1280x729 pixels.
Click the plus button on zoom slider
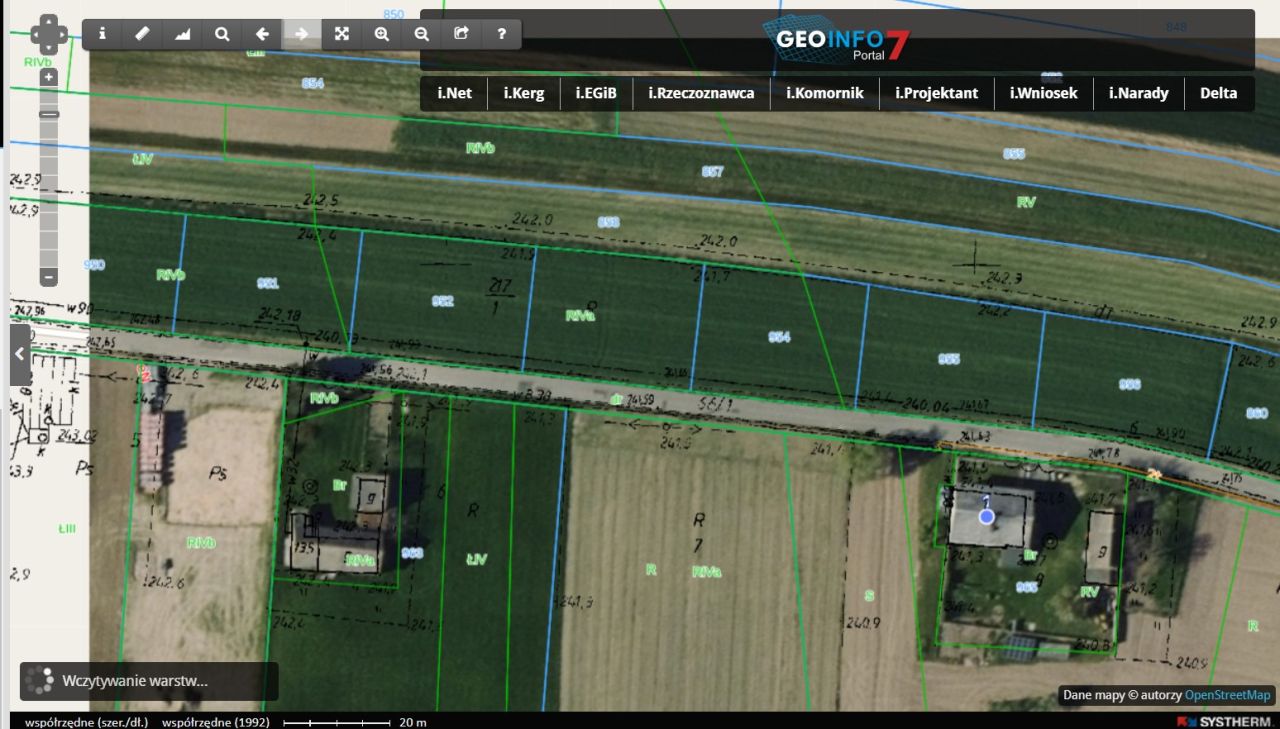pyautogui.click(x=49, y=77)
